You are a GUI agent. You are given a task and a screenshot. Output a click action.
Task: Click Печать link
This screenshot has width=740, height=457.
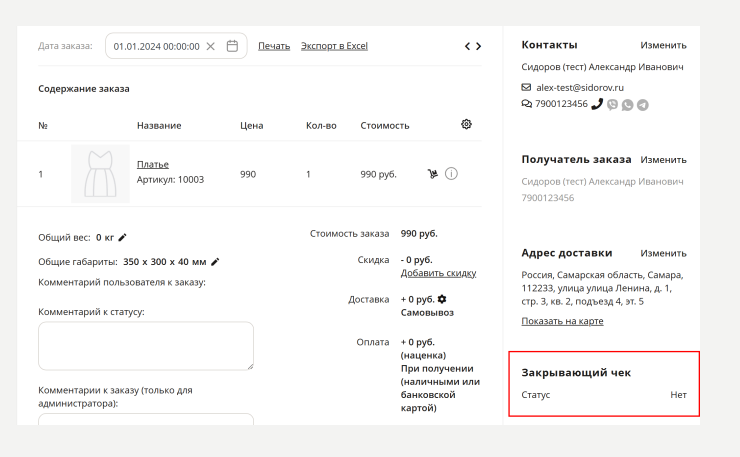pos(274,46)
